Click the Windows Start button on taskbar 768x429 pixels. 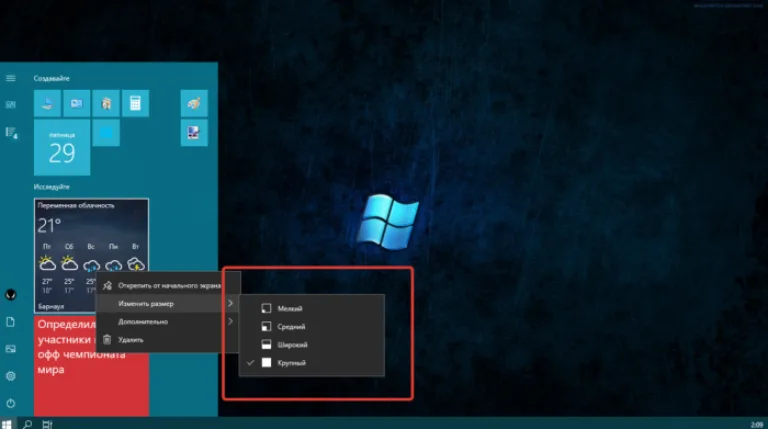tap(6, 424)
